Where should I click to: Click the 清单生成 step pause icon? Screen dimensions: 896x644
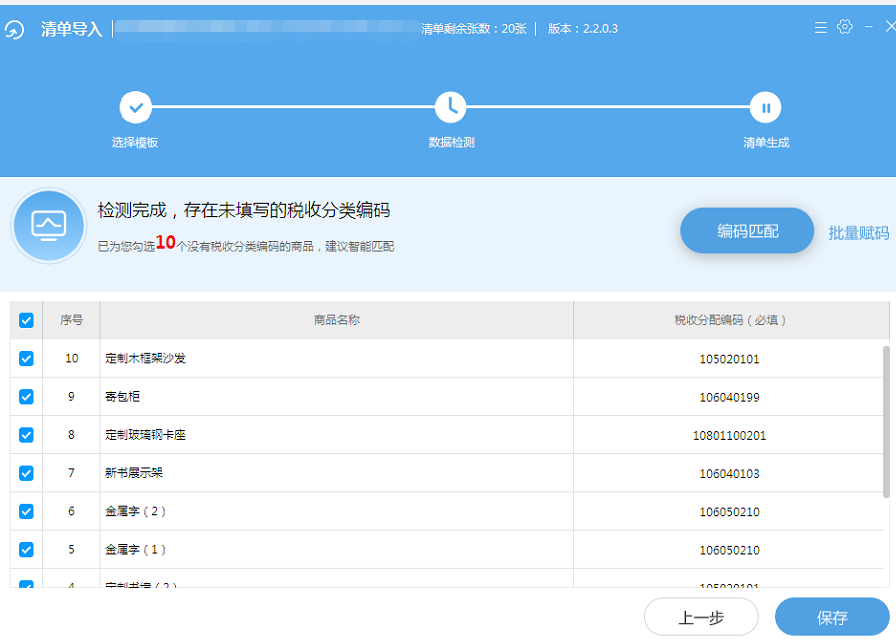tap(765, 107)
